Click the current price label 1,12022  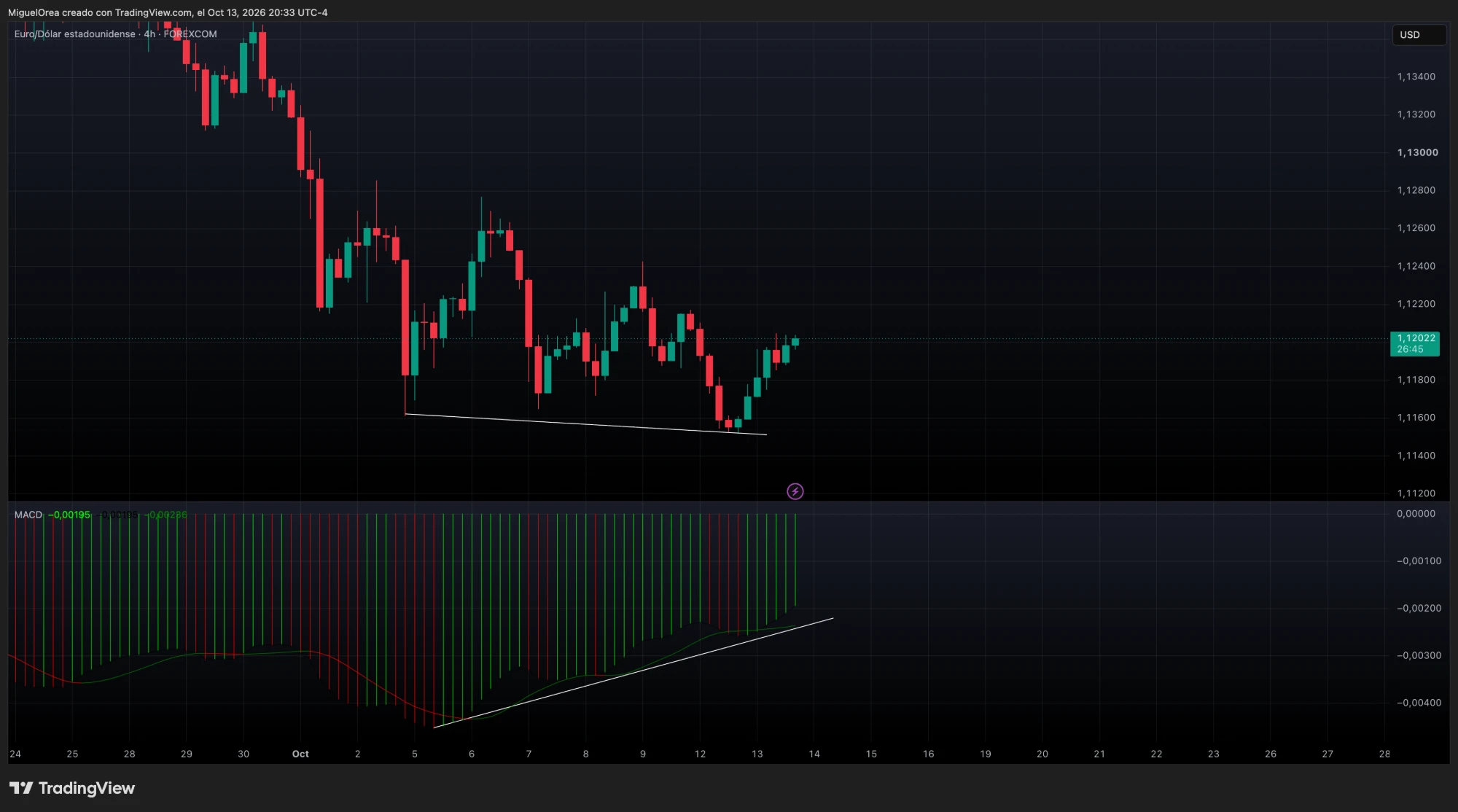[1416, 338]
